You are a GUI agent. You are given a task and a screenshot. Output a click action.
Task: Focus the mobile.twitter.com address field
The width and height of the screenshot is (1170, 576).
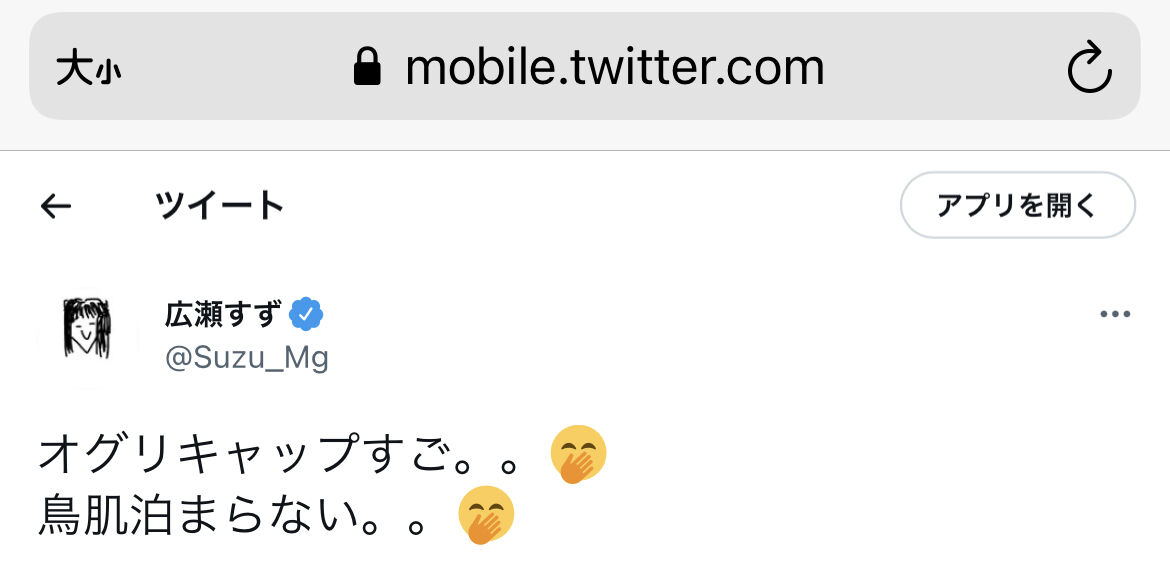614,68
